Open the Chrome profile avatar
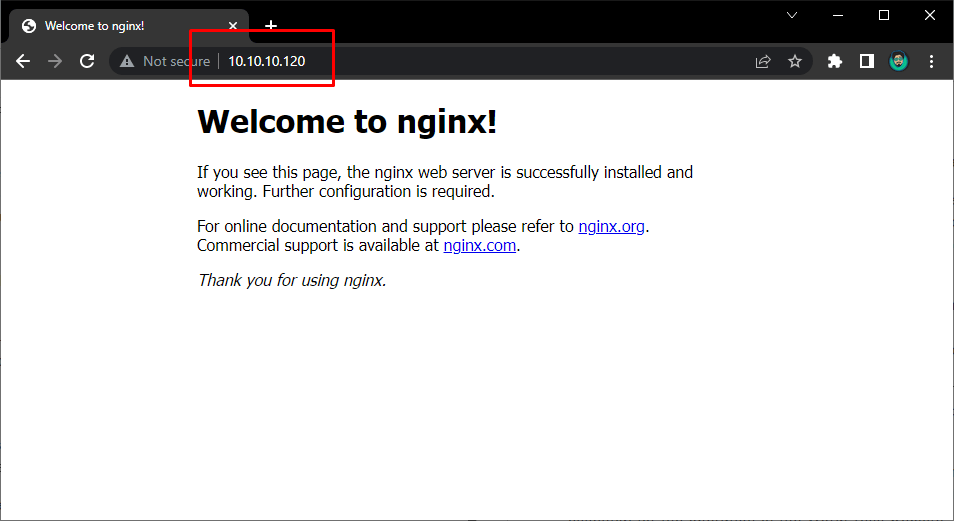Image resolution: width=954 pixels, height=521 pixels. click(899, 61)
